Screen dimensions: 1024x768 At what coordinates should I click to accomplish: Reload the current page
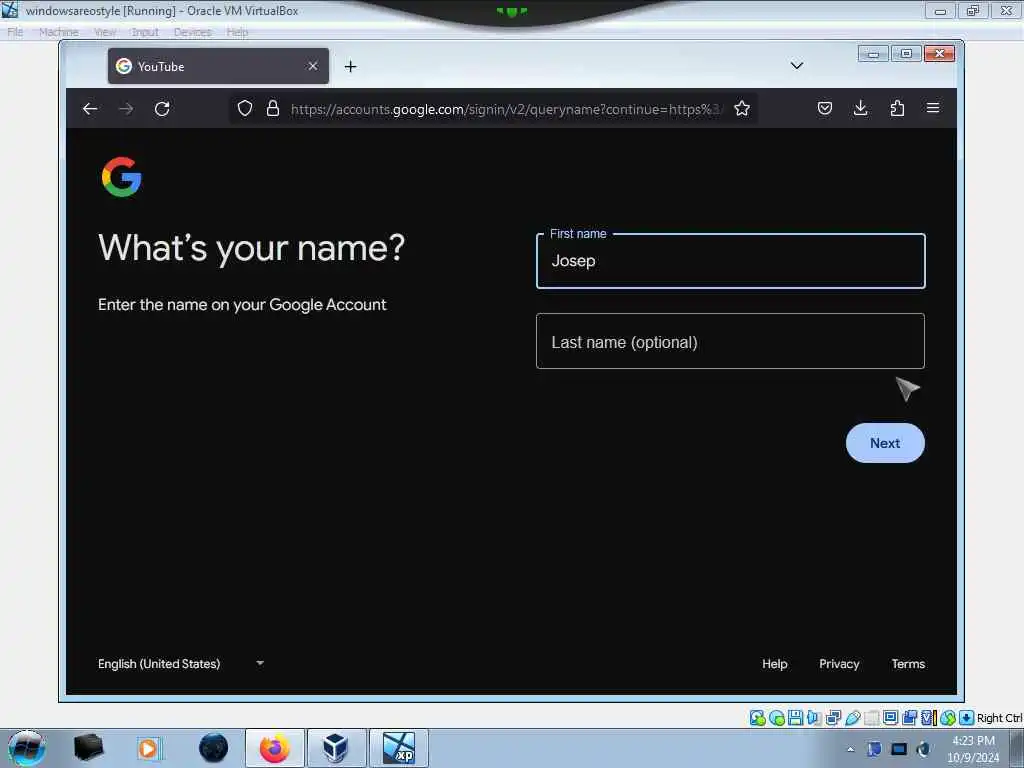click(162, 108)
